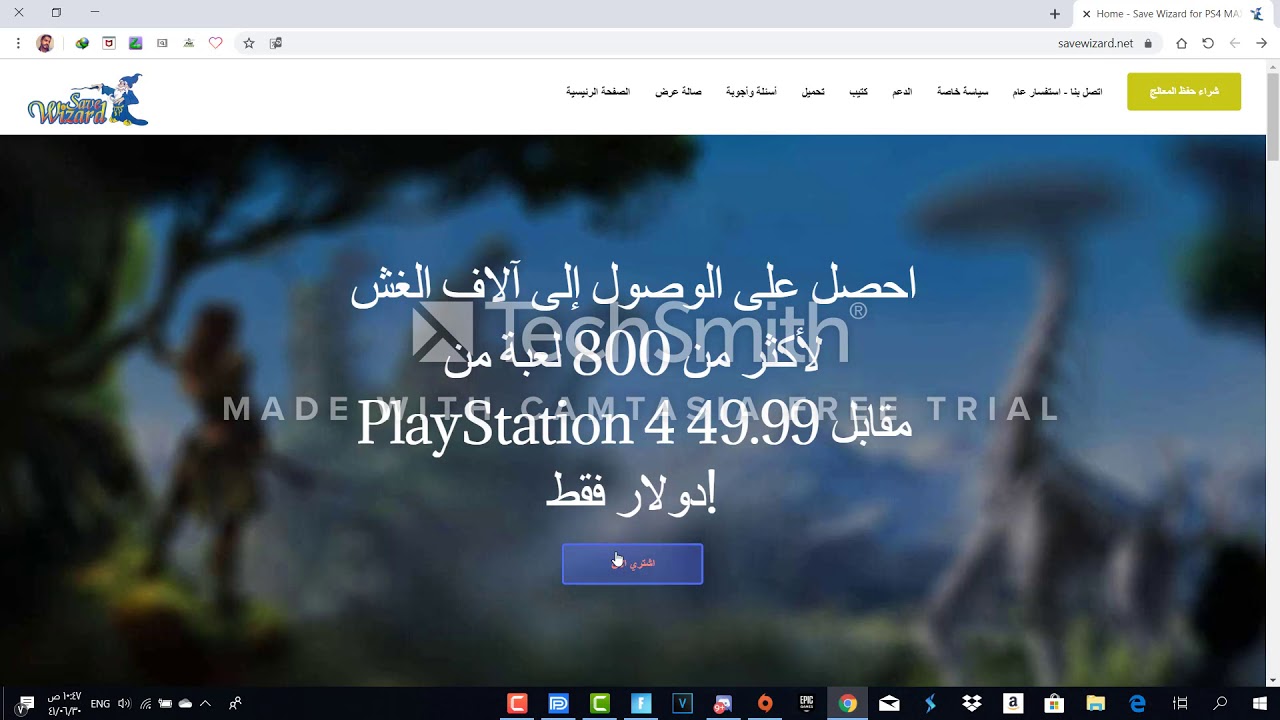Open the taskbar clock and date
Screen dimensions: 1280x720
coord(64,704)
